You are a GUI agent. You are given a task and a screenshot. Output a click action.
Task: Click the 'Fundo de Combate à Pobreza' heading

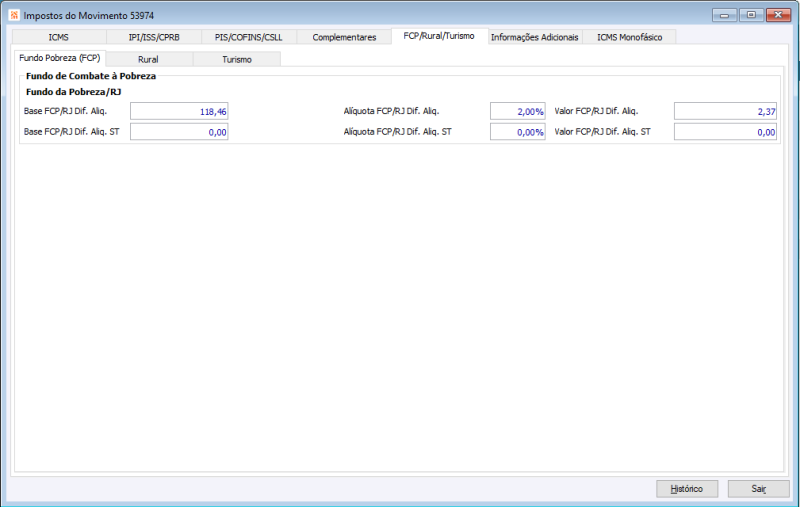point(91,76)
